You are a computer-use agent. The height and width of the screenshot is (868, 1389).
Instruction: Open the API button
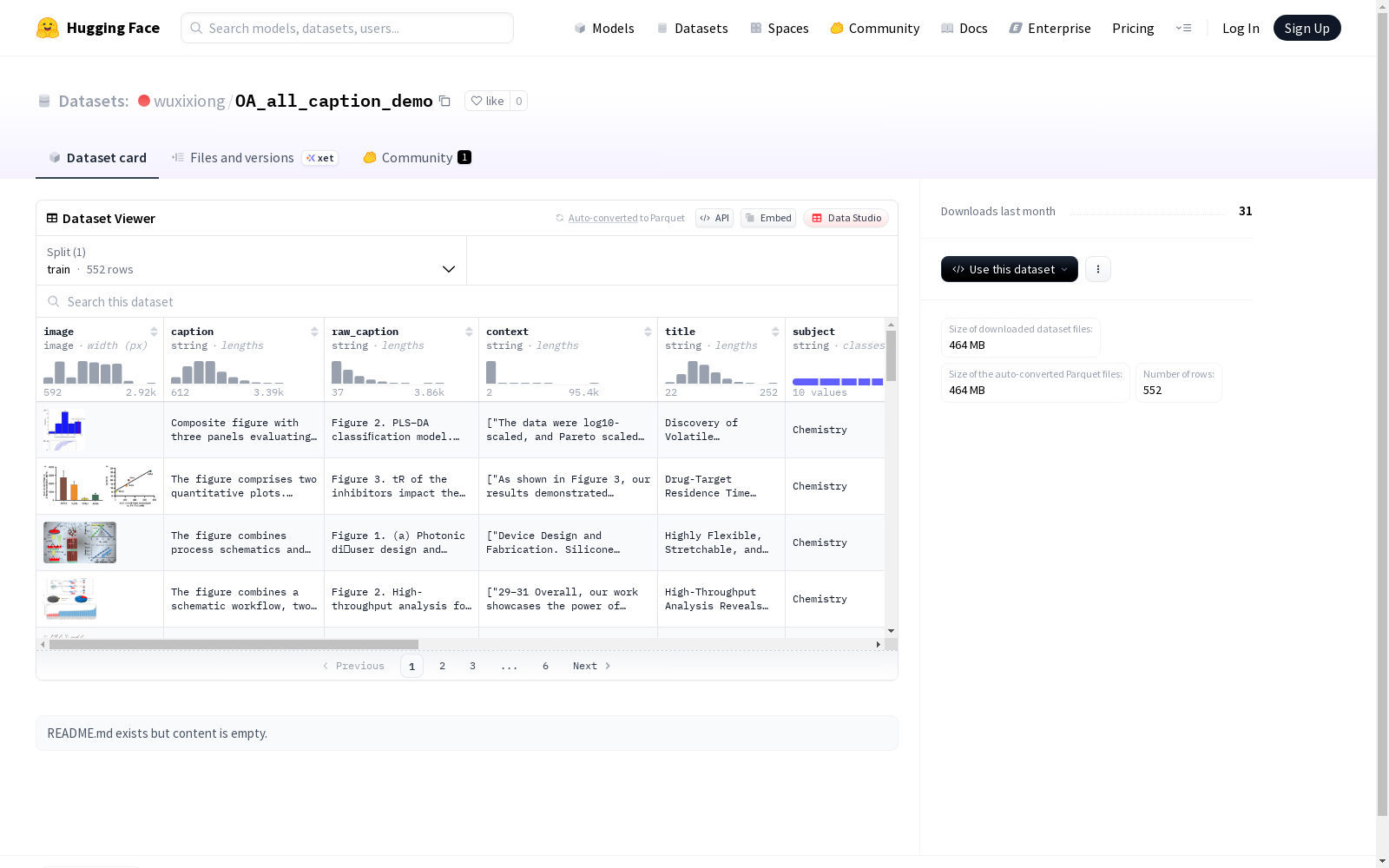[x=714, y=218]
